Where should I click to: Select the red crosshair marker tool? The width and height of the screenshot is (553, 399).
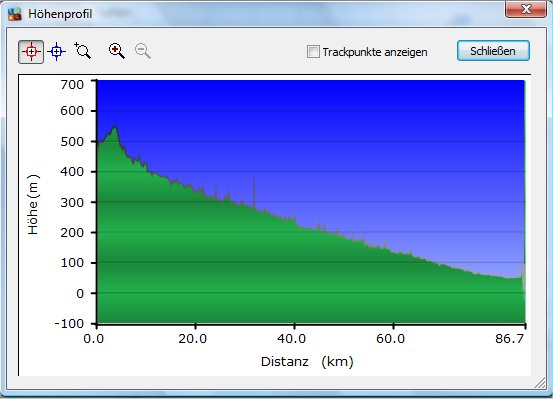[x=31, y=52]
